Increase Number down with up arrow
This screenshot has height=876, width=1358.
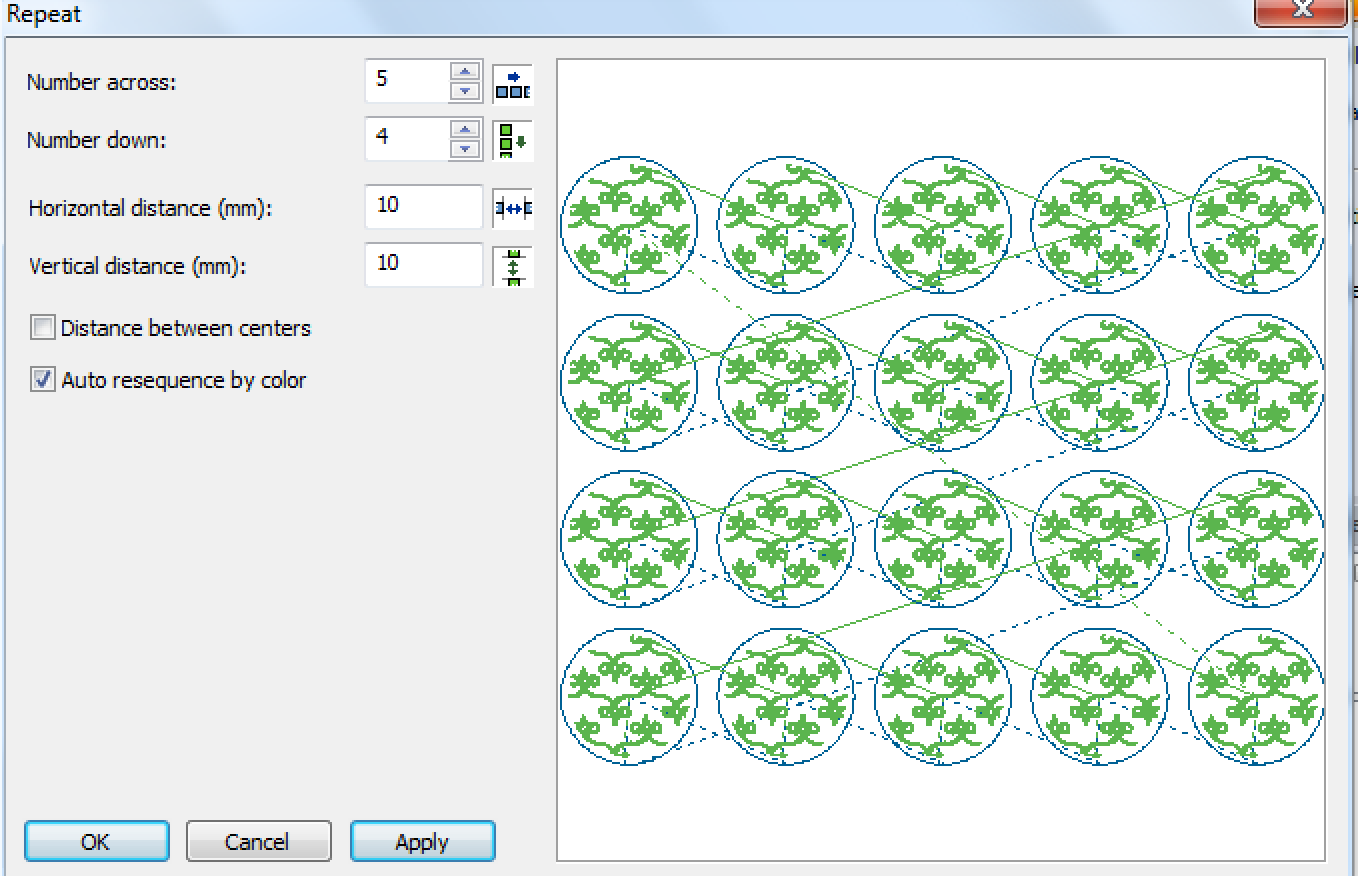pyautogui.click(x=464, y=129)
